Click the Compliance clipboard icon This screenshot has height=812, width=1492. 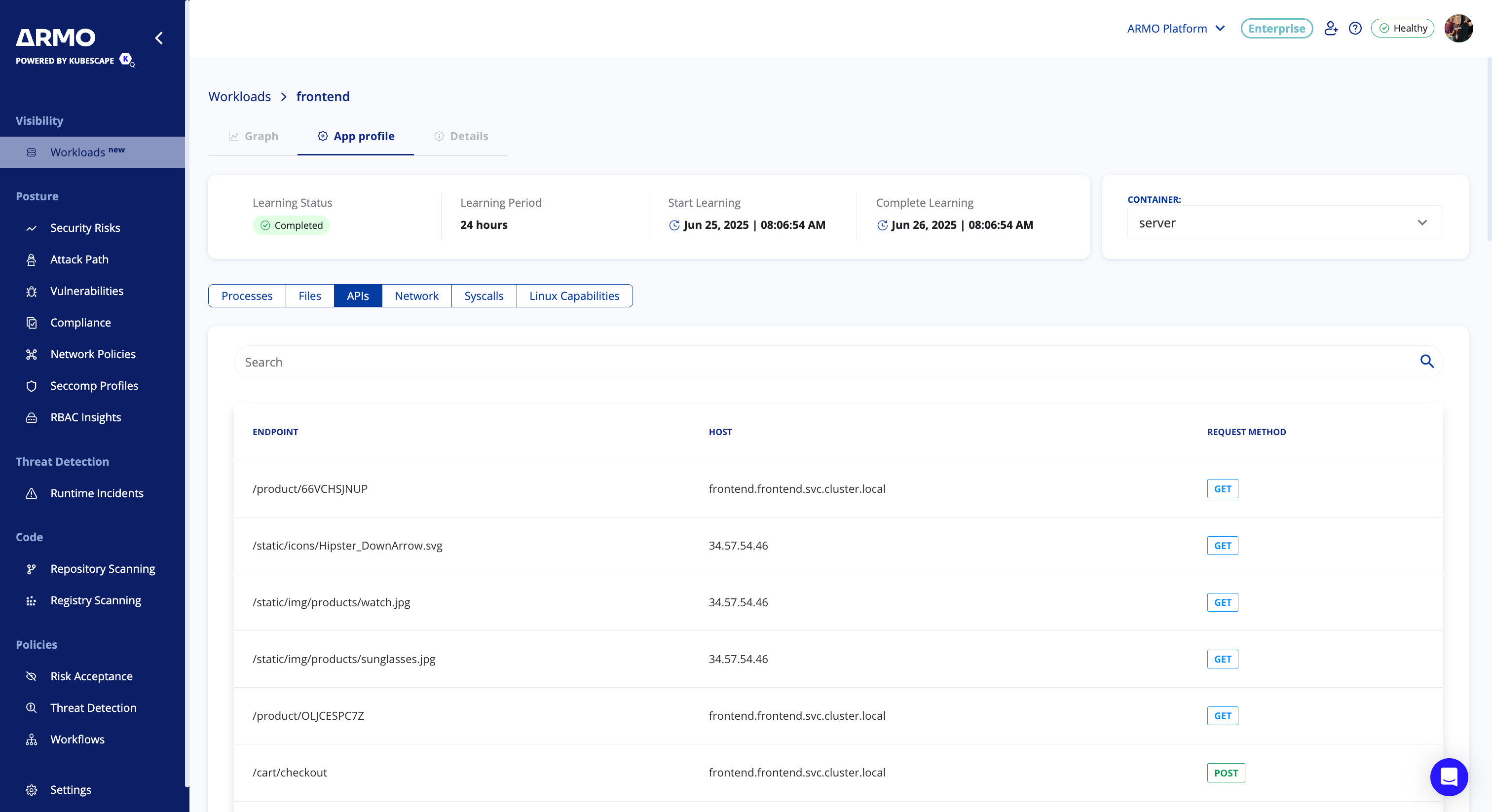[31, 323]
